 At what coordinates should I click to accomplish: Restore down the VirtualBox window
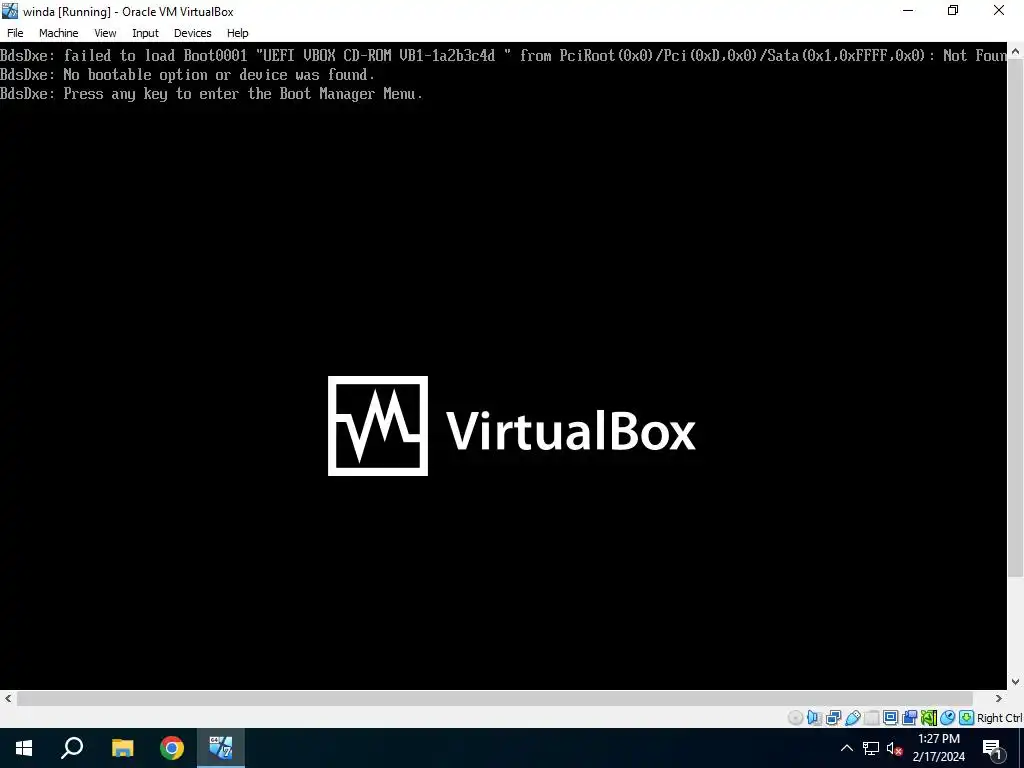(953, 10)
